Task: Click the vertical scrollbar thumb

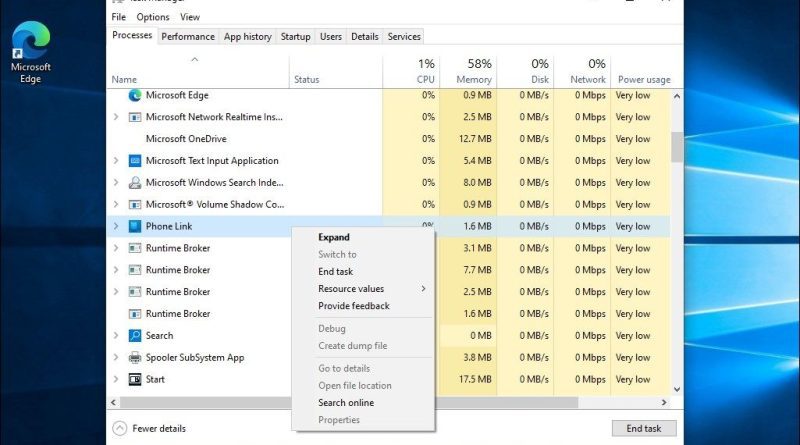Action: [x=677, y=147]
